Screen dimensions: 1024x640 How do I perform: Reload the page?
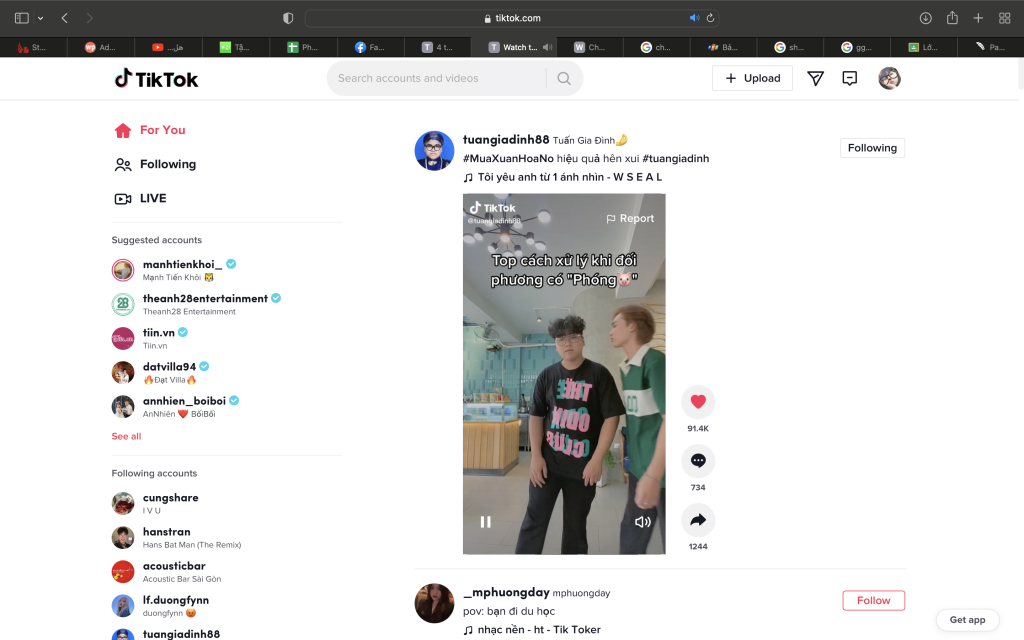pyautogui.click(x=711, y=18)
